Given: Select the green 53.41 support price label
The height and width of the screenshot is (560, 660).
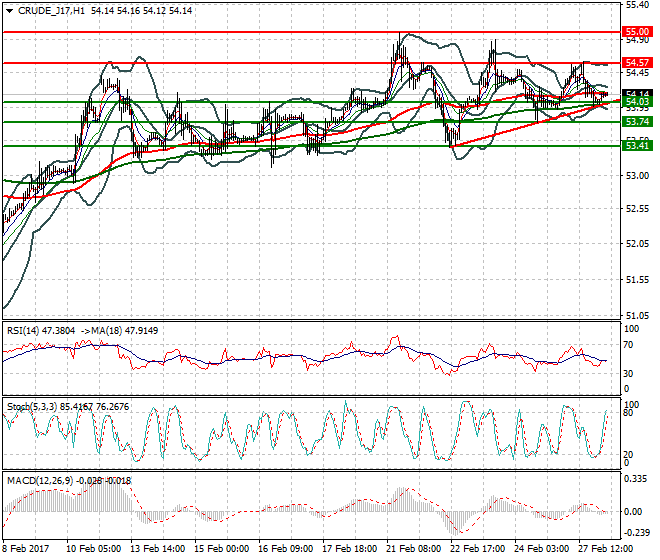Looking at the screenshot, I should pyautogui.click(x=637, y=146).
